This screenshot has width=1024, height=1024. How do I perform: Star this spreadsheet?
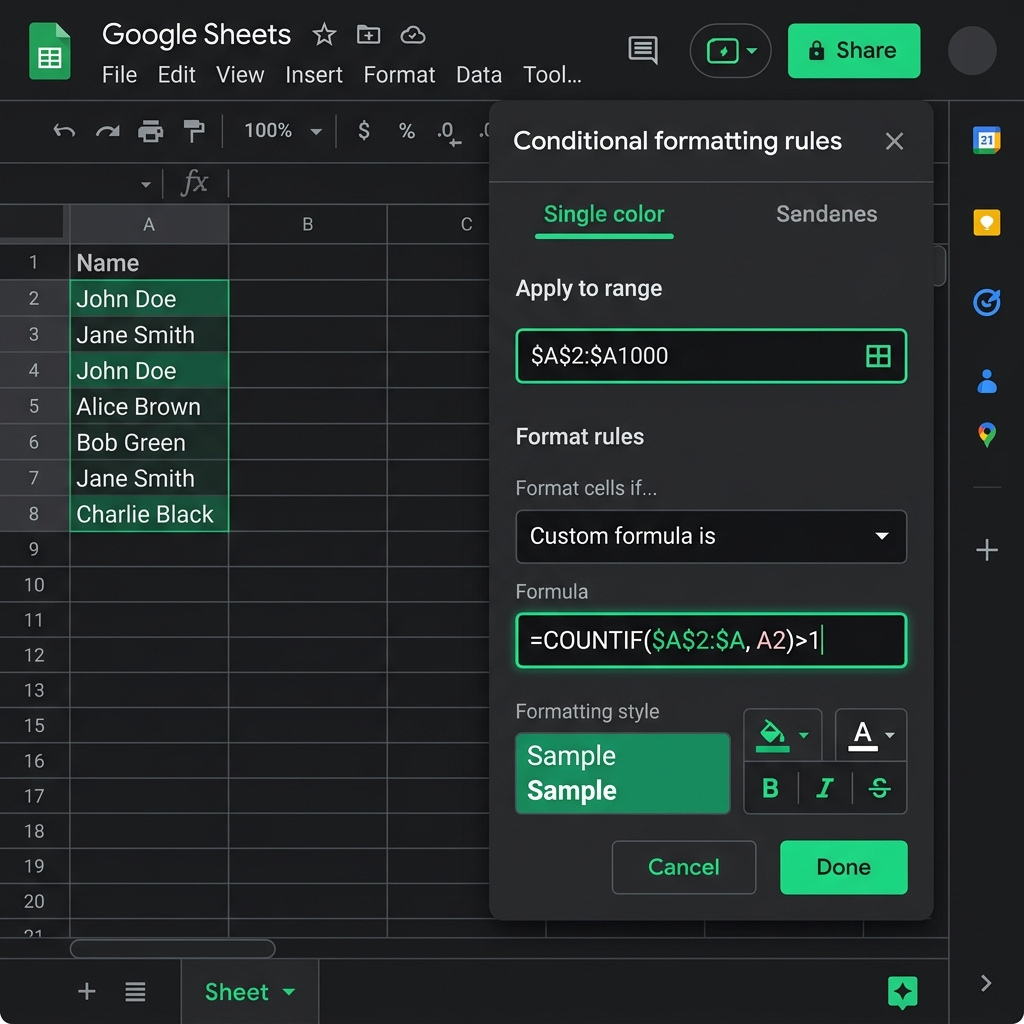[324, 35]
